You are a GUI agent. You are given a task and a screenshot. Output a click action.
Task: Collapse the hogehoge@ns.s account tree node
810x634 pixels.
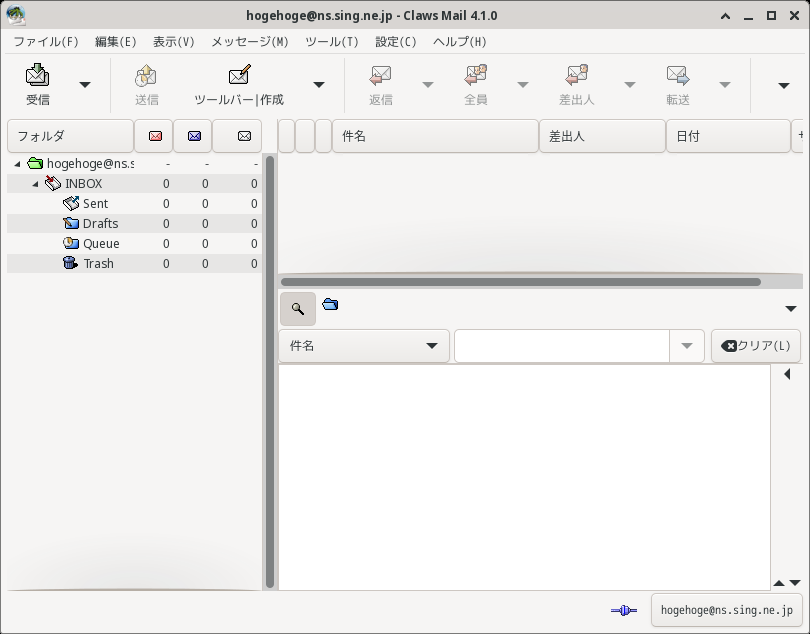coord(18,164)
